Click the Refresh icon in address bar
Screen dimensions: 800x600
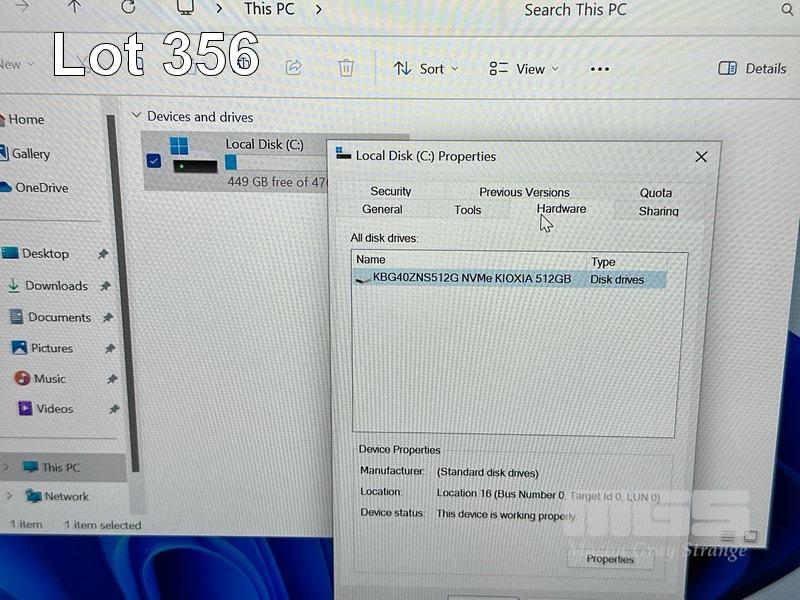tap(128, 8)
